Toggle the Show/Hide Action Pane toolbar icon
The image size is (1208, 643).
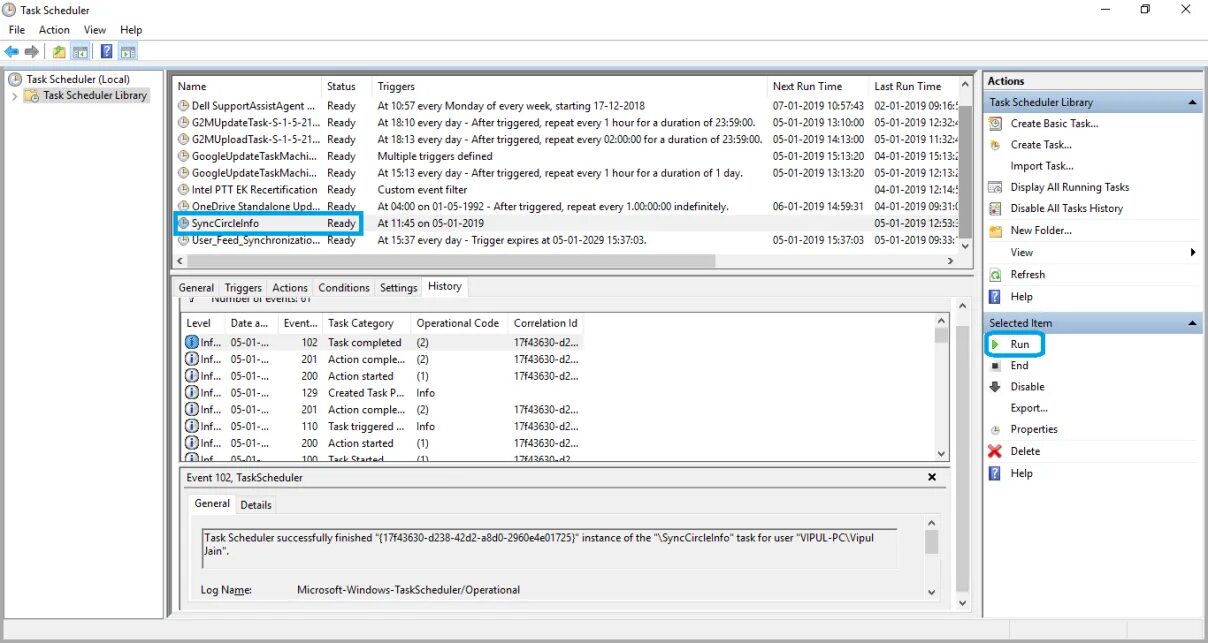[x=128, y=52]
